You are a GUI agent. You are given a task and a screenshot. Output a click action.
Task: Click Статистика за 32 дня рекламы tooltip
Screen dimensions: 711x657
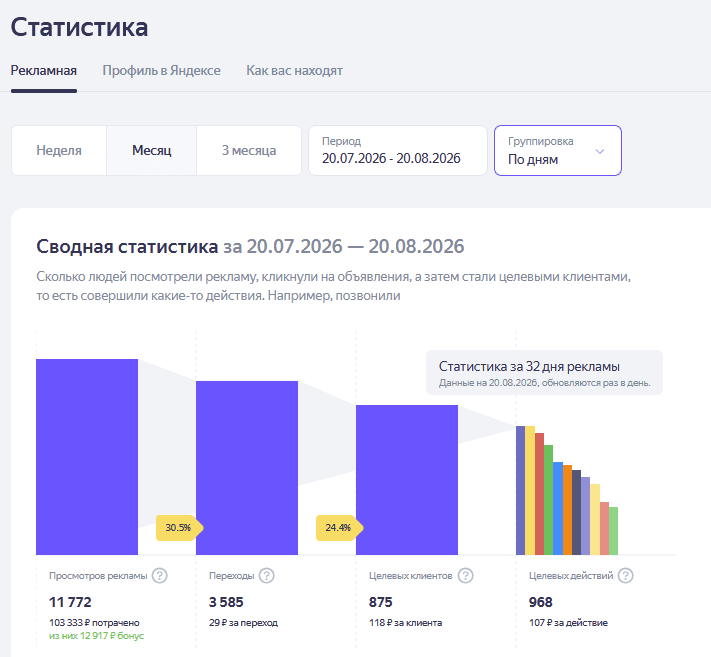544,373
